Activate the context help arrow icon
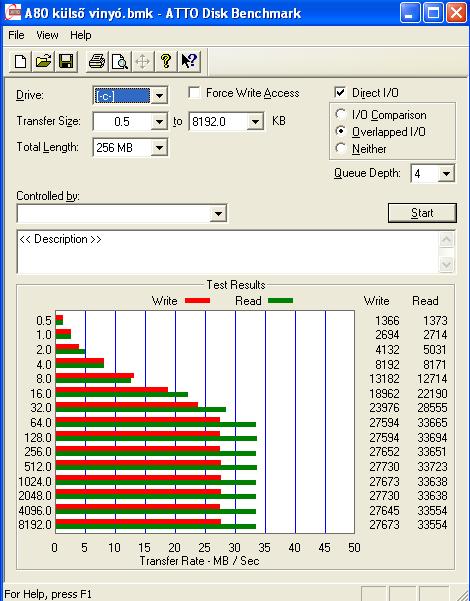 tap(189, 61)
